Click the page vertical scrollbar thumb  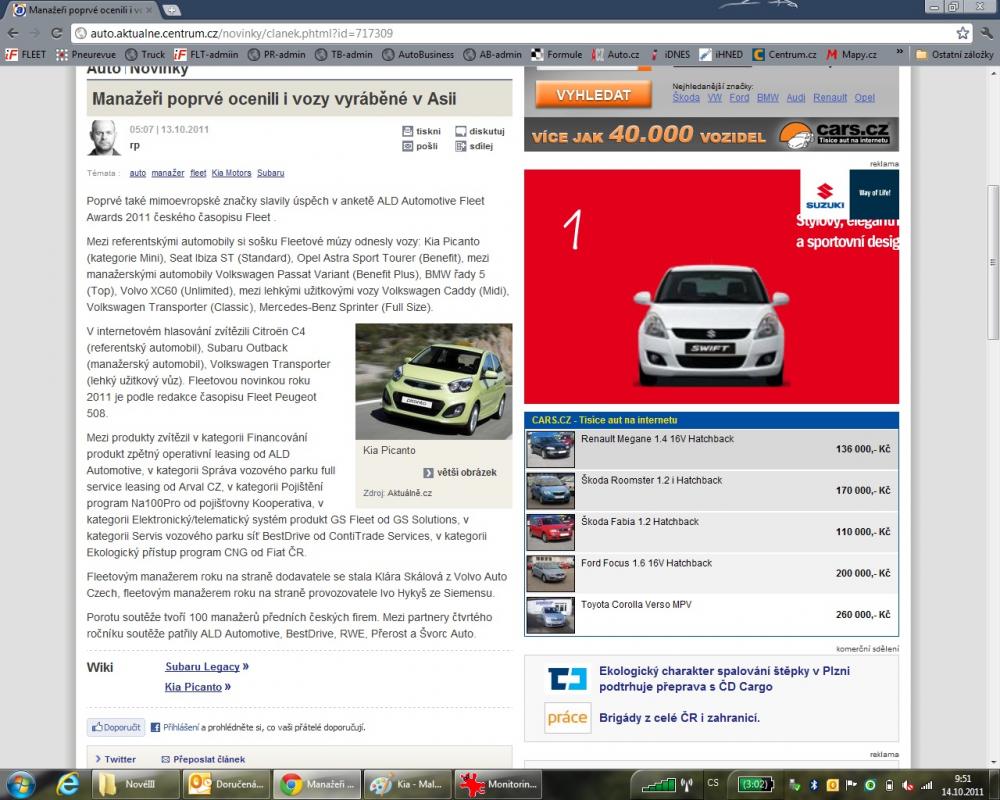992,262
